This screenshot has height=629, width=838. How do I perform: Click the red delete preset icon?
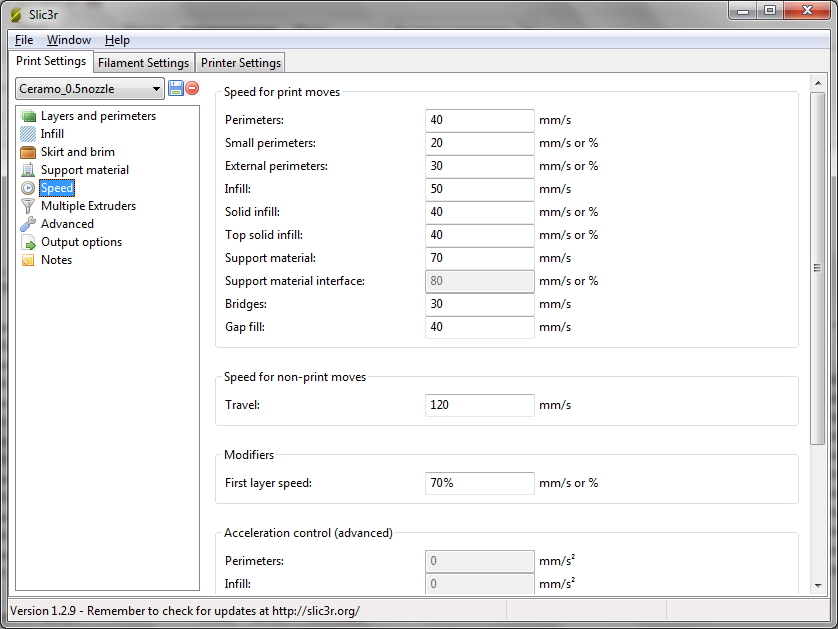(192, 89)
